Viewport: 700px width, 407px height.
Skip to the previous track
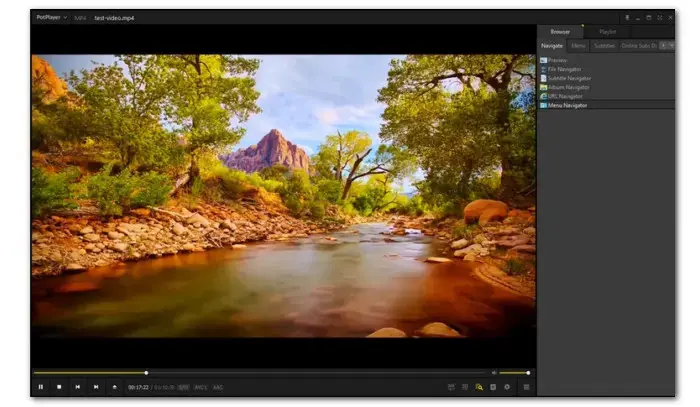77,387
